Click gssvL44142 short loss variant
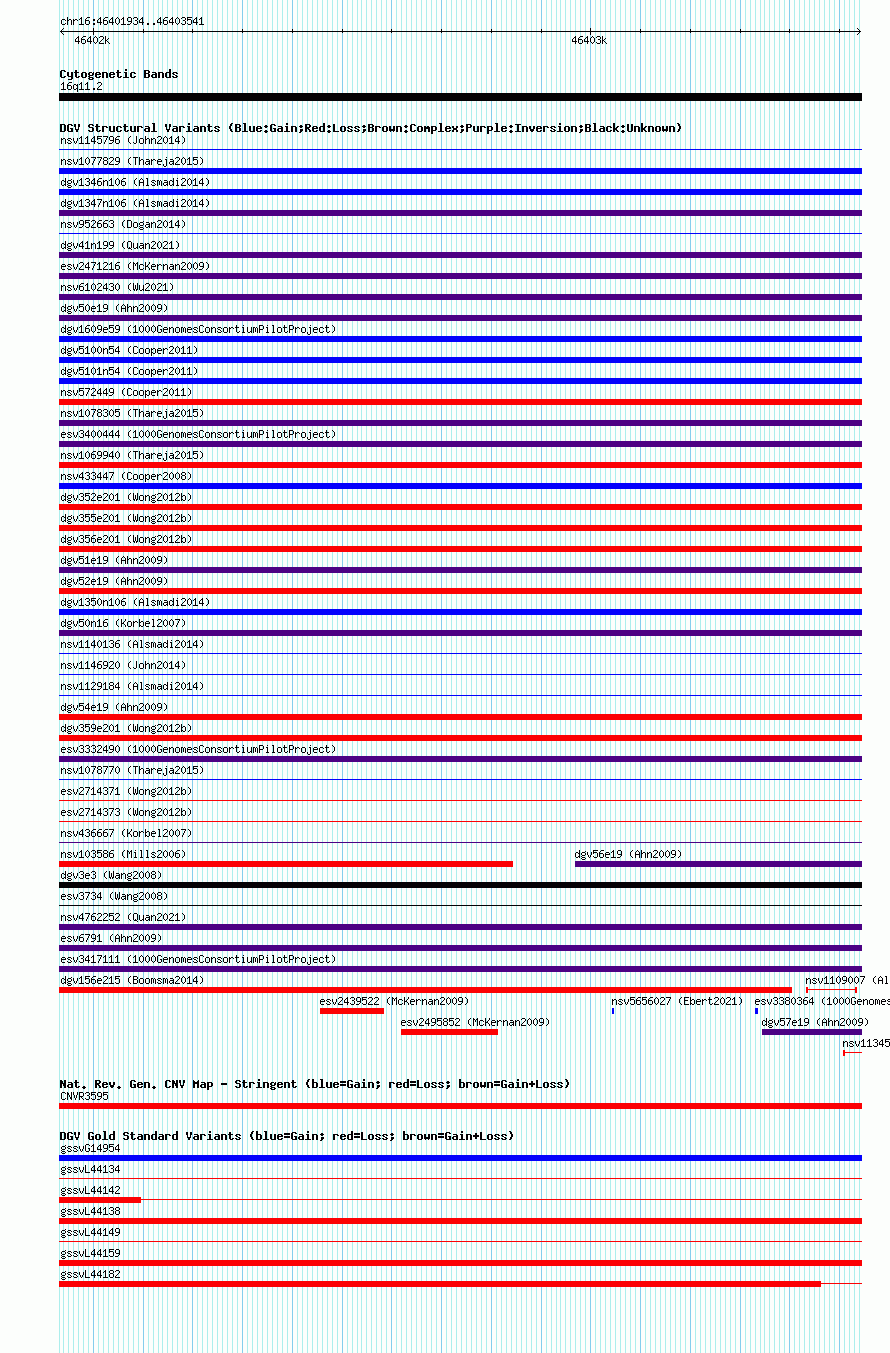Screen dimensions: 890x1353 pos(100,1200)
